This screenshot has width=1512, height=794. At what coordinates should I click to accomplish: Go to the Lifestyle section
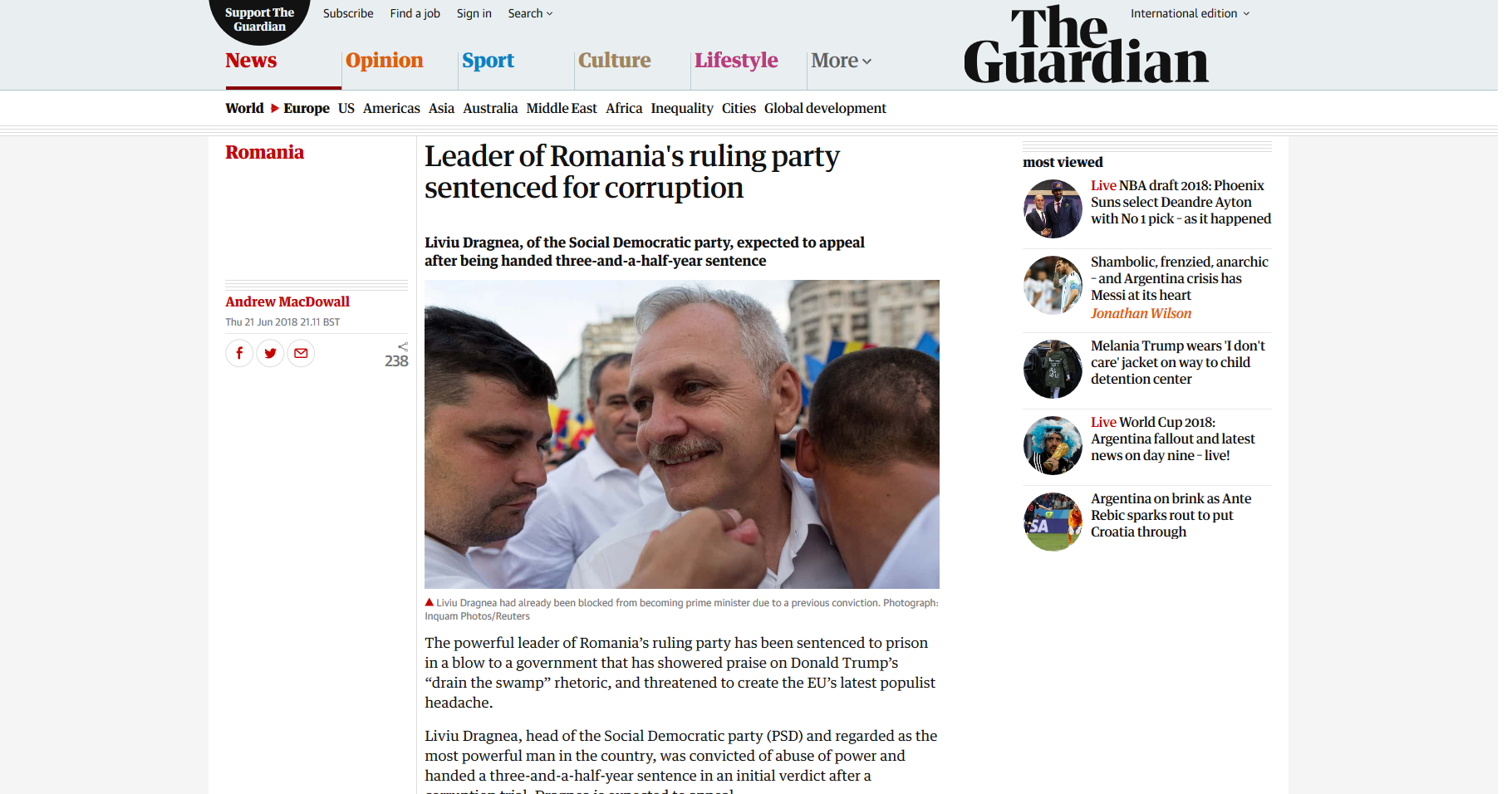click(x=736, y=61)
